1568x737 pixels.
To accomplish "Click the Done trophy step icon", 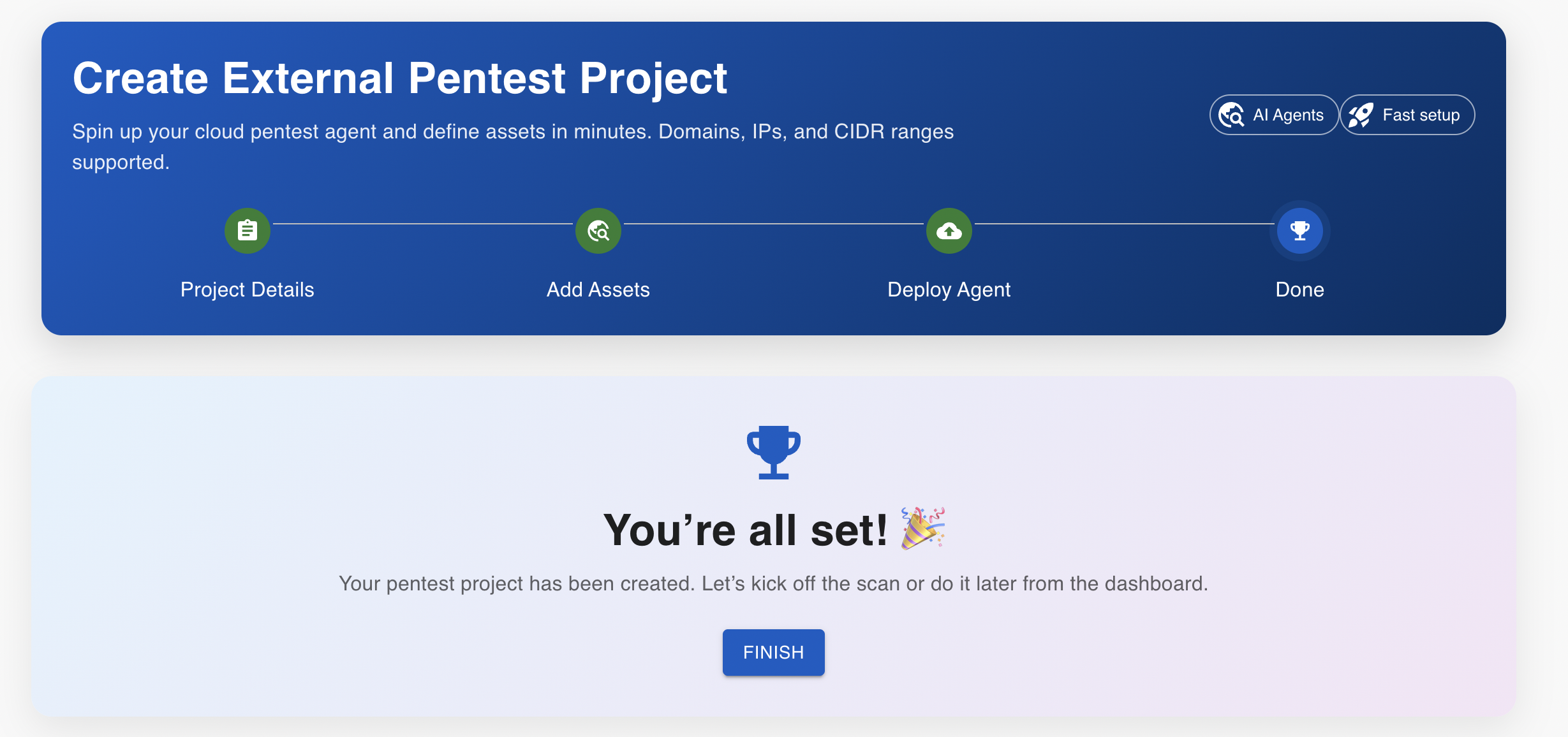I will (x=1299, y=231).
